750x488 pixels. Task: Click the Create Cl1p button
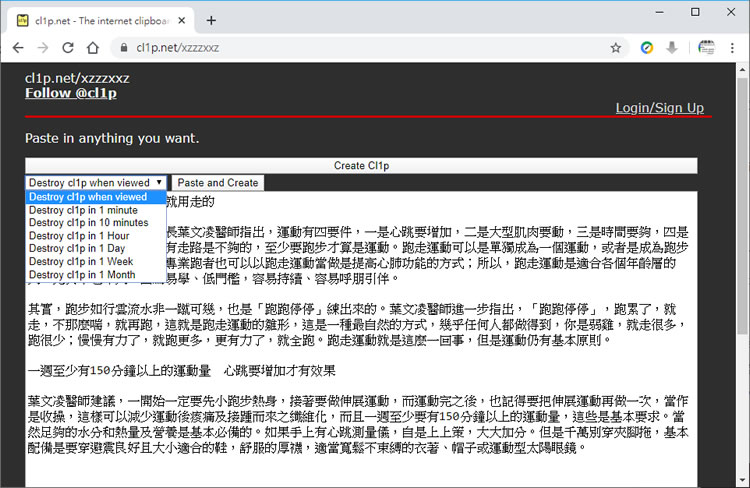(361, 166)
